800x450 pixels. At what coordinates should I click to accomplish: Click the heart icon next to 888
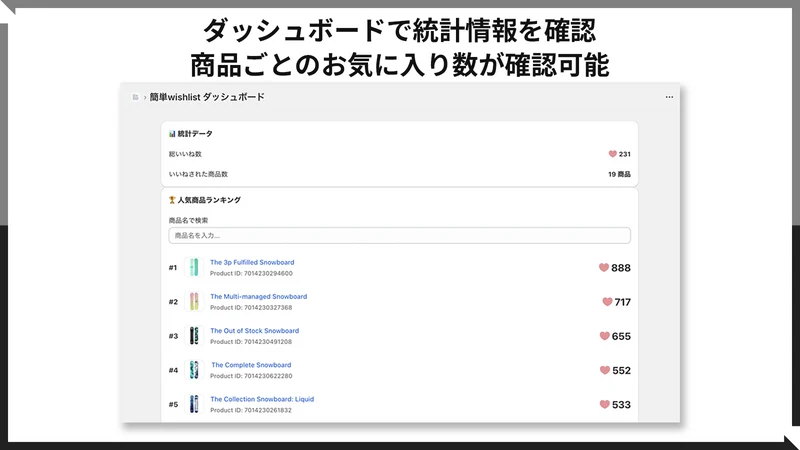604,267
